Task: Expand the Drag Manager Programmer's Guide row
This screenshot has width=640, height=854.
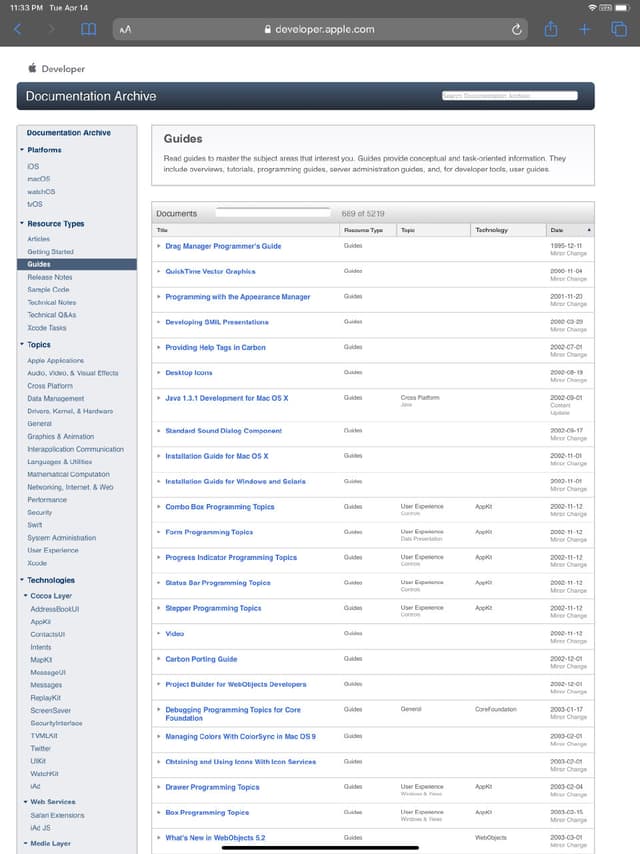Action: pos(159,246)
